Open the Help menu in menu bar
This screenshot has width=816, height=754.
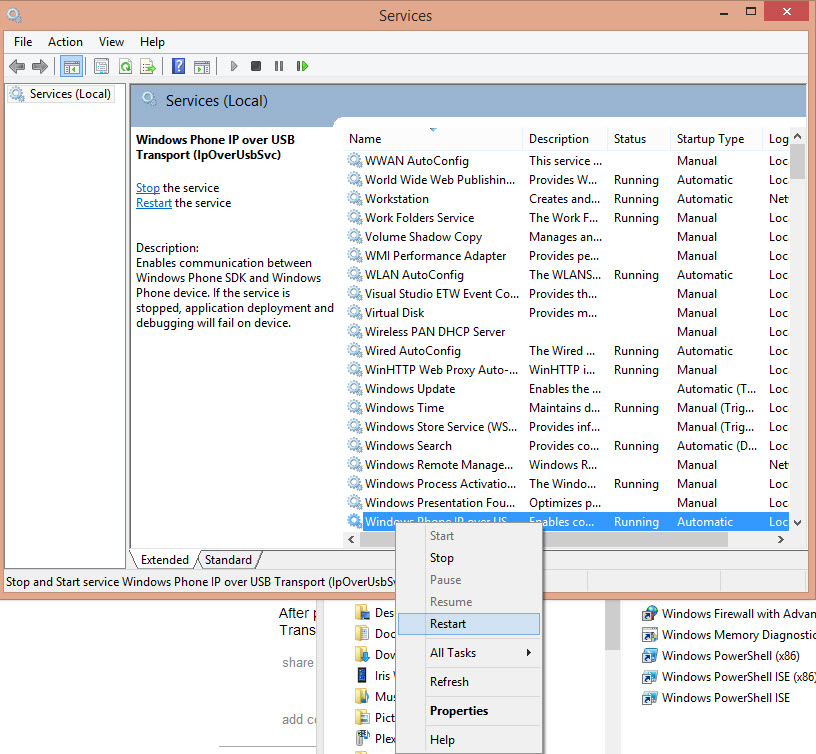(152, 42)
